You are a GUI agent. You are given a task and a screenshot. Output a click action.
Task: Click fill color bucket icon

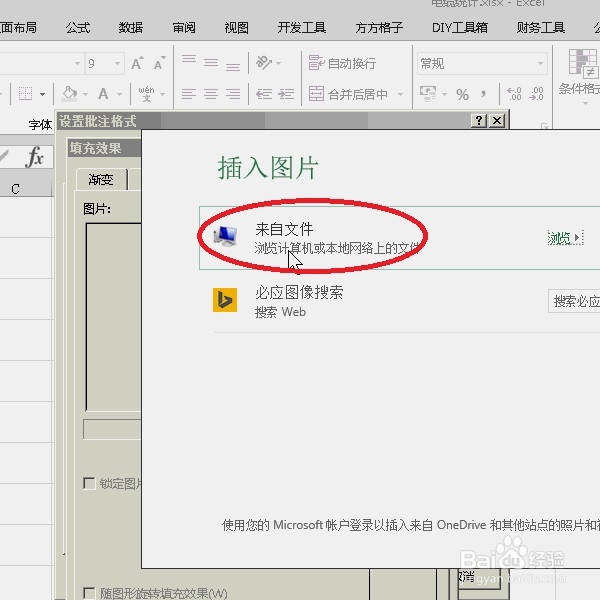coord(70,94)
